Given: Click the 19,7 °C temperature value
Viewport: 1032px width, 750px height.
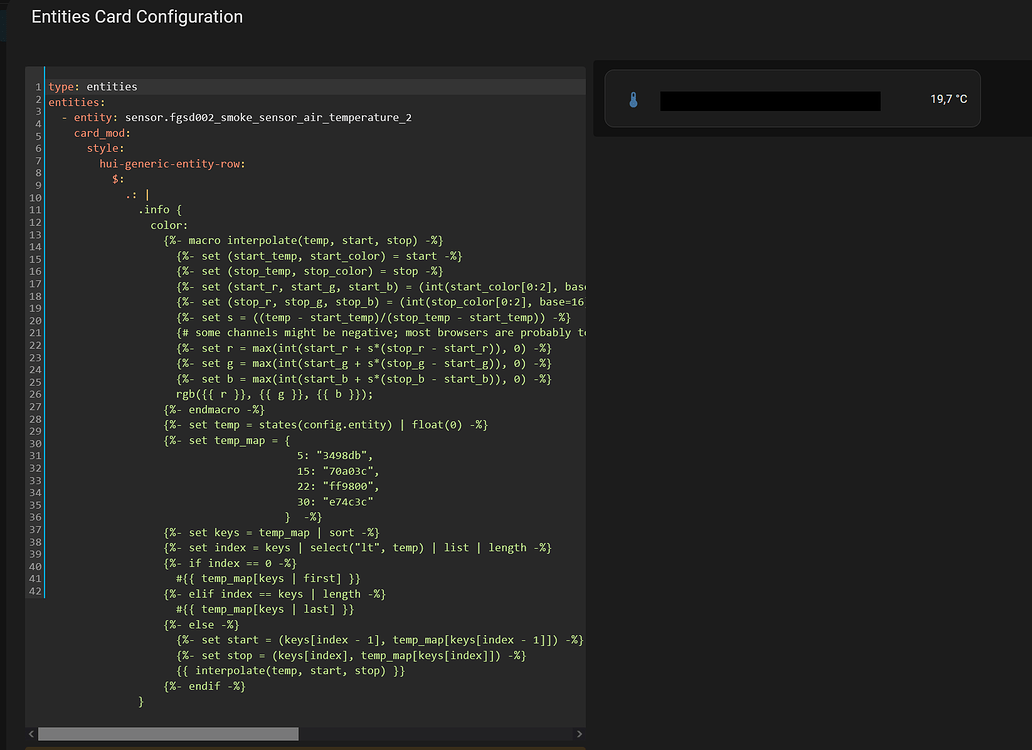Looking at the screenshot, I should click(x=948, y=100).
